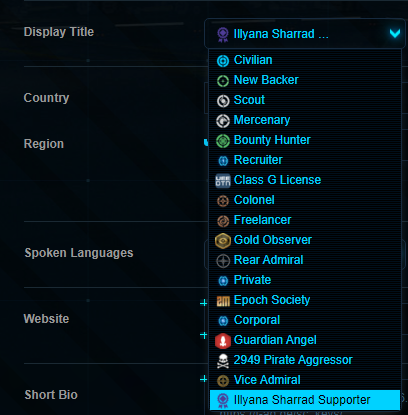Click the Epoch Society badge icon
The width and height of the screenshot is (408, 415).
coord(223,301)
